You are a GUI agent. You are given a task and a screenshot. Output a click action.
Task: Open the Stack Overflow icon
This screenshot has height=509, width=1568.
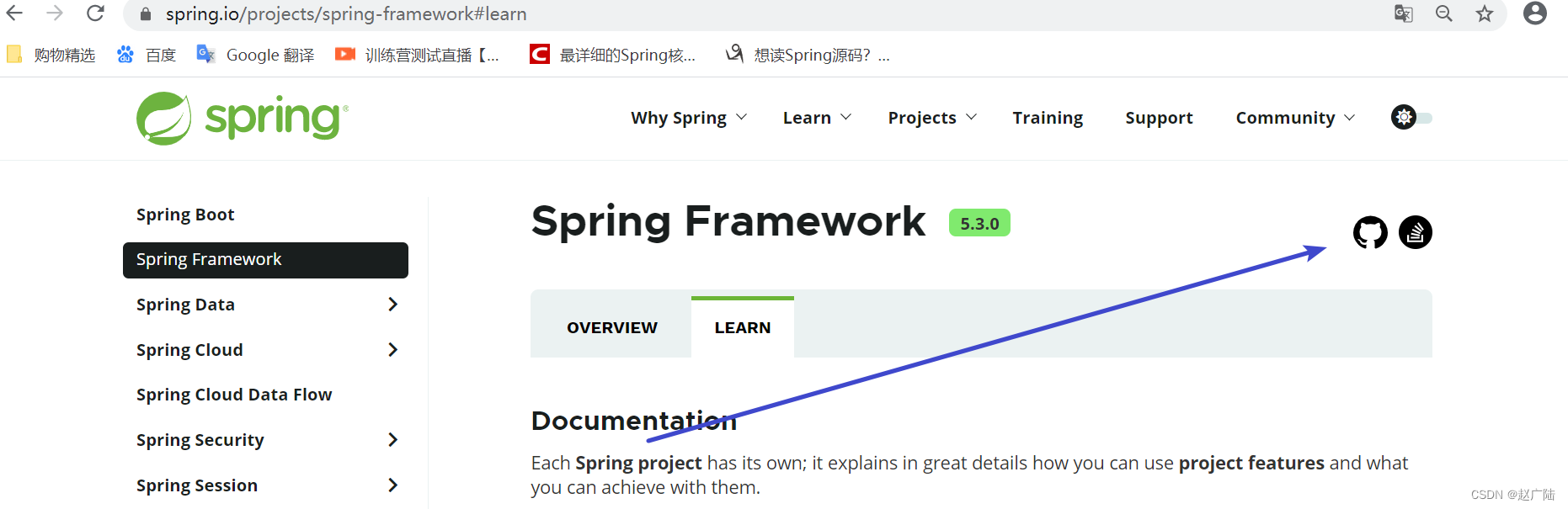point(1416,232)
